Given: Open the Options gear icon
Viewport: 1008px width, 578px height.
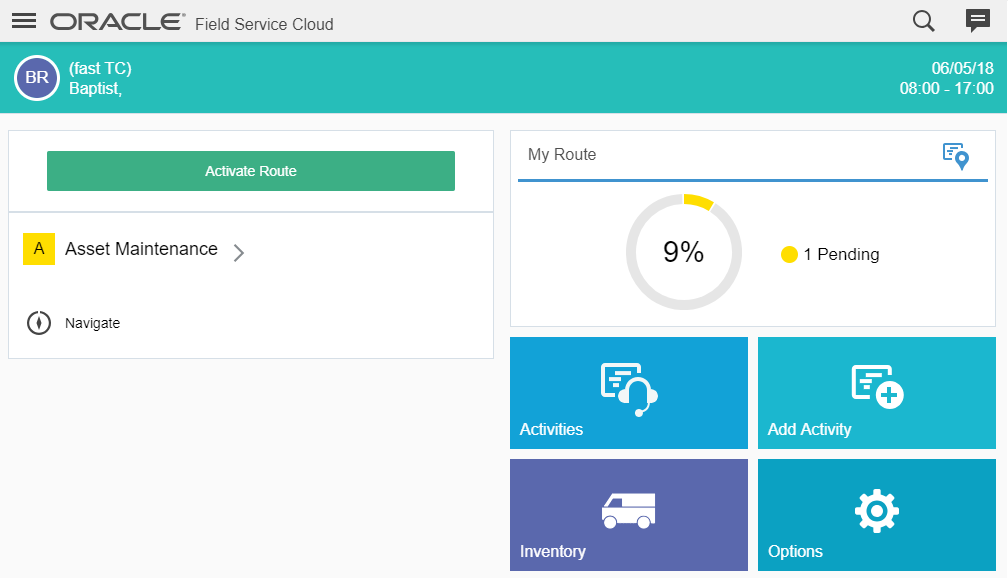Looking at the screenshot, I should [x=876, y=511].
